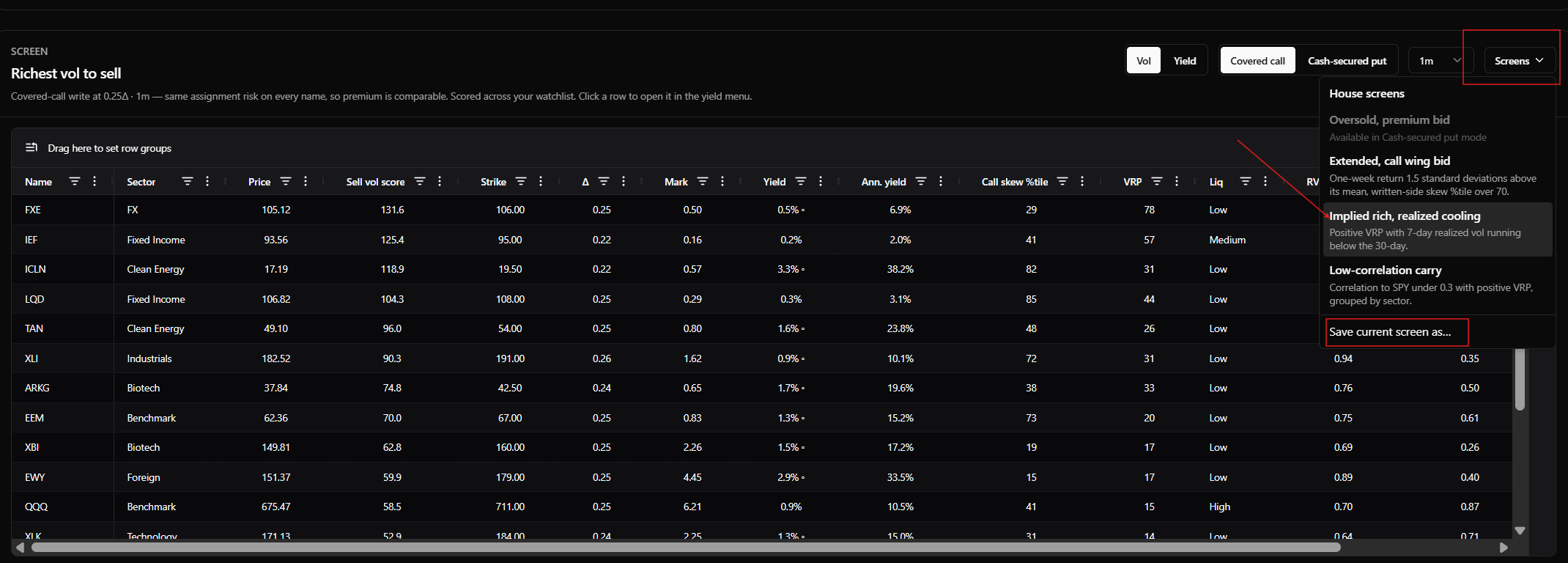Click horizontal scrollbar thumb

pyautogui.click(x=686, y=548)
